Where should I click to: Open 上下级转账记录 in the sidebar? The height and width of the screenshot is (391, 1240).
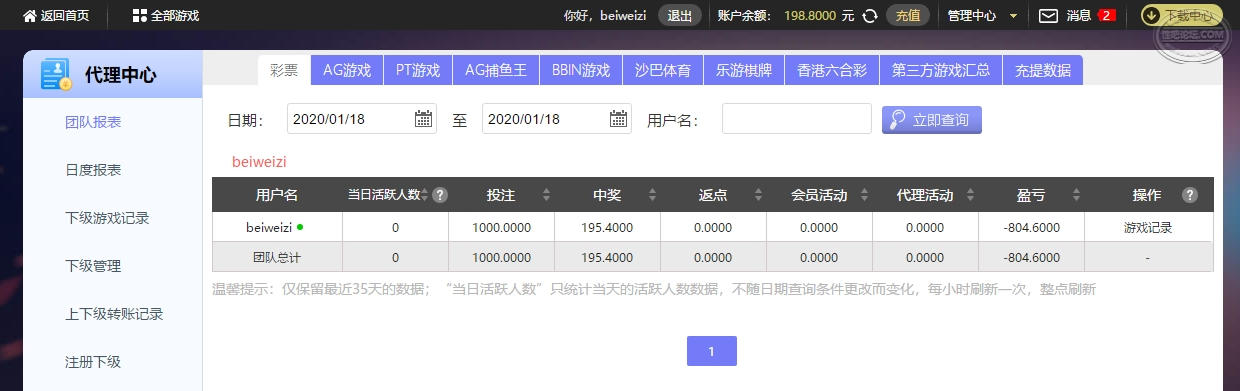pos(114,314)
